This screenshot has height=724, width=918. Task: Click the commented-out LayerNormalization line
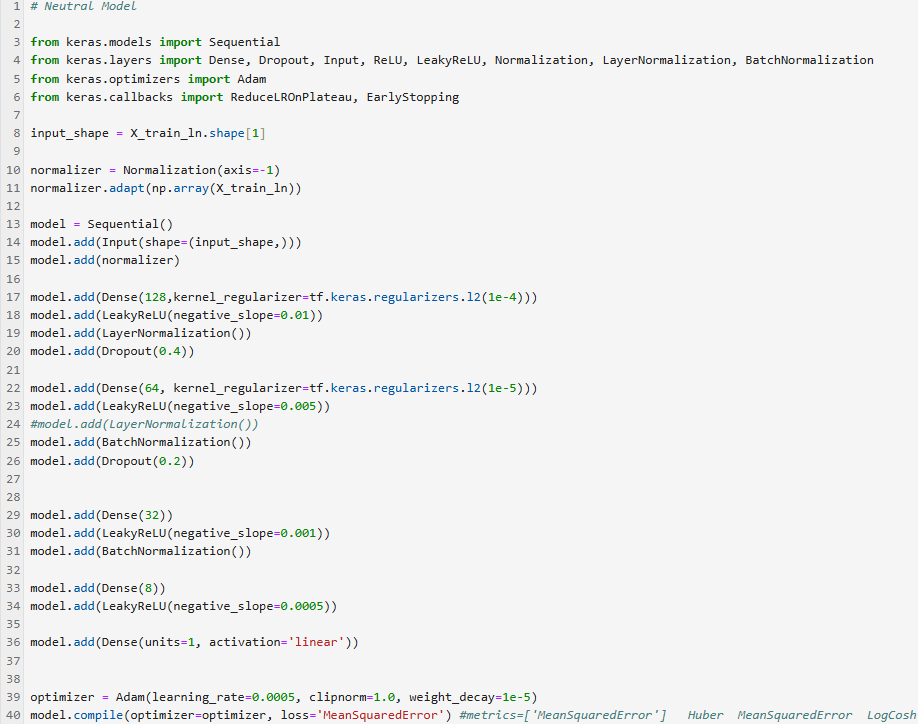(x=144, y=424)
